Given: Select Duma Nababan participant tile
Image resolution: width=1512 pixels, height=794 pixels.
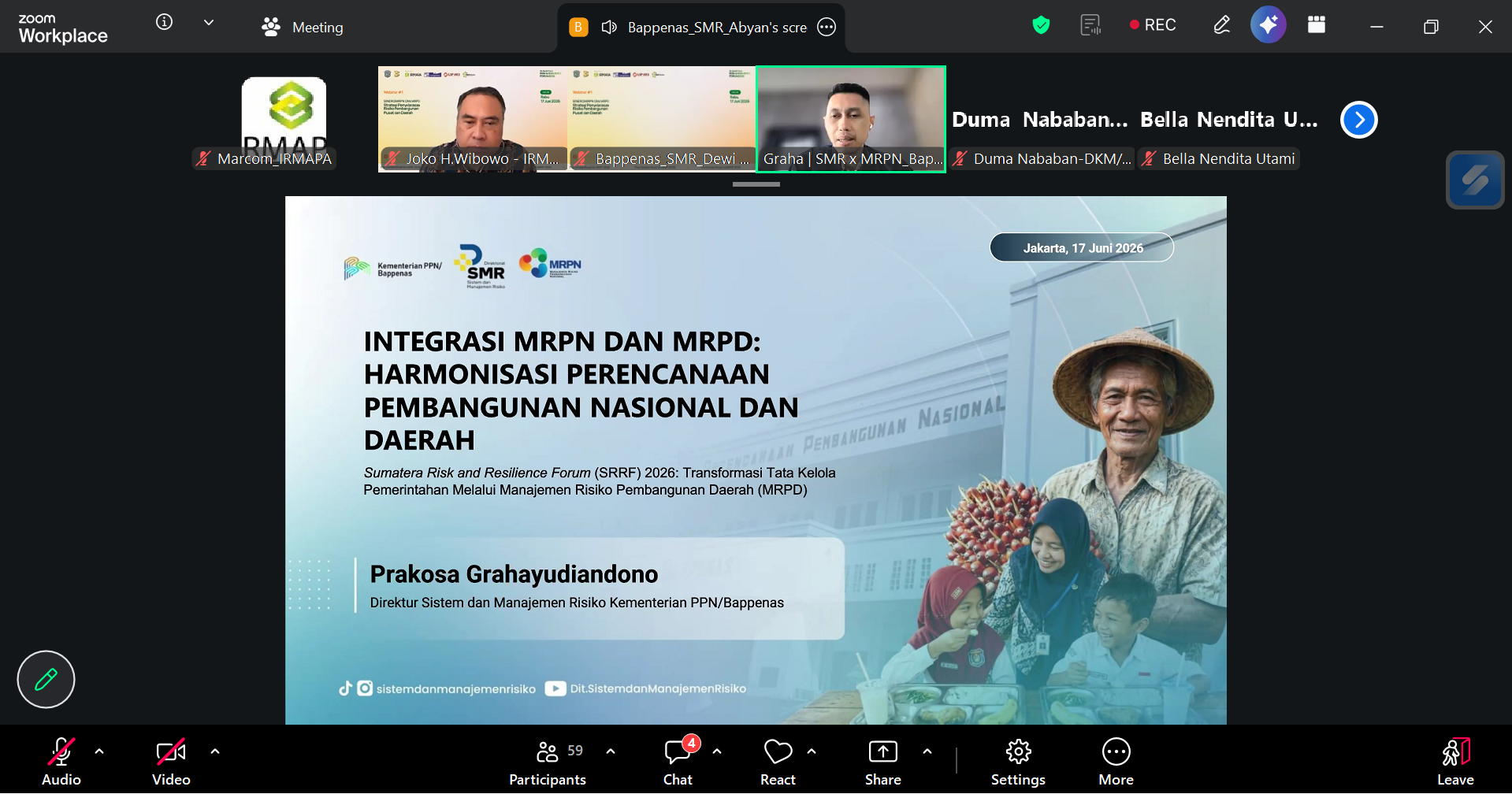Looking at the screenshot, I should pyautogui.click(x=1040, y=119).
